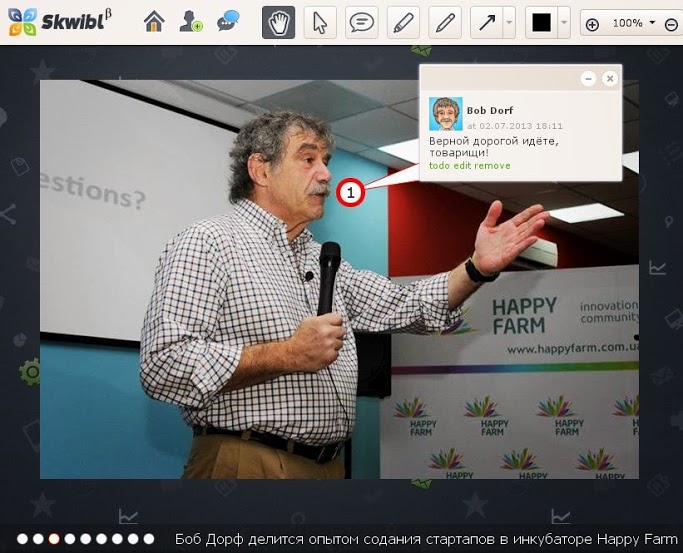Screen dimensions: 683x553
Task: Click the caption about Боб Дорф
Action: (426, 540)
